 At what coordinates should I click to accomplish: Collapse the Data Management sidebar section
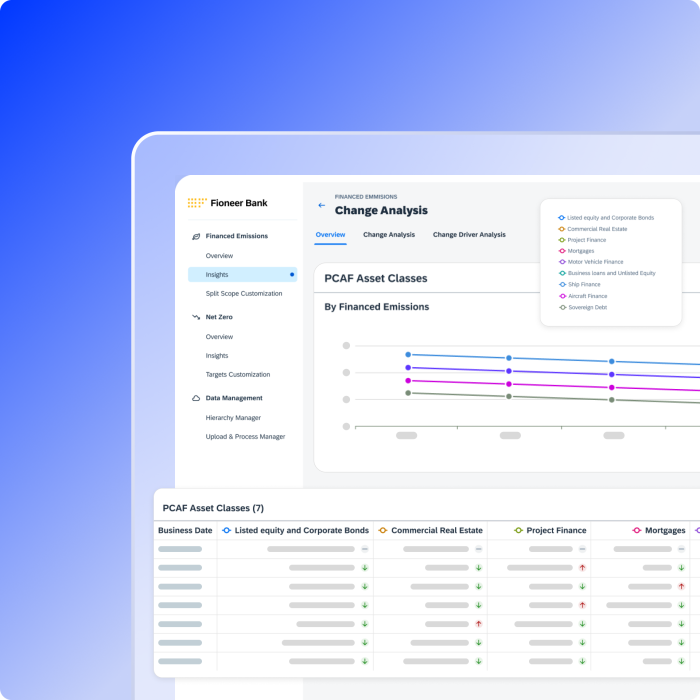point(234,398)
